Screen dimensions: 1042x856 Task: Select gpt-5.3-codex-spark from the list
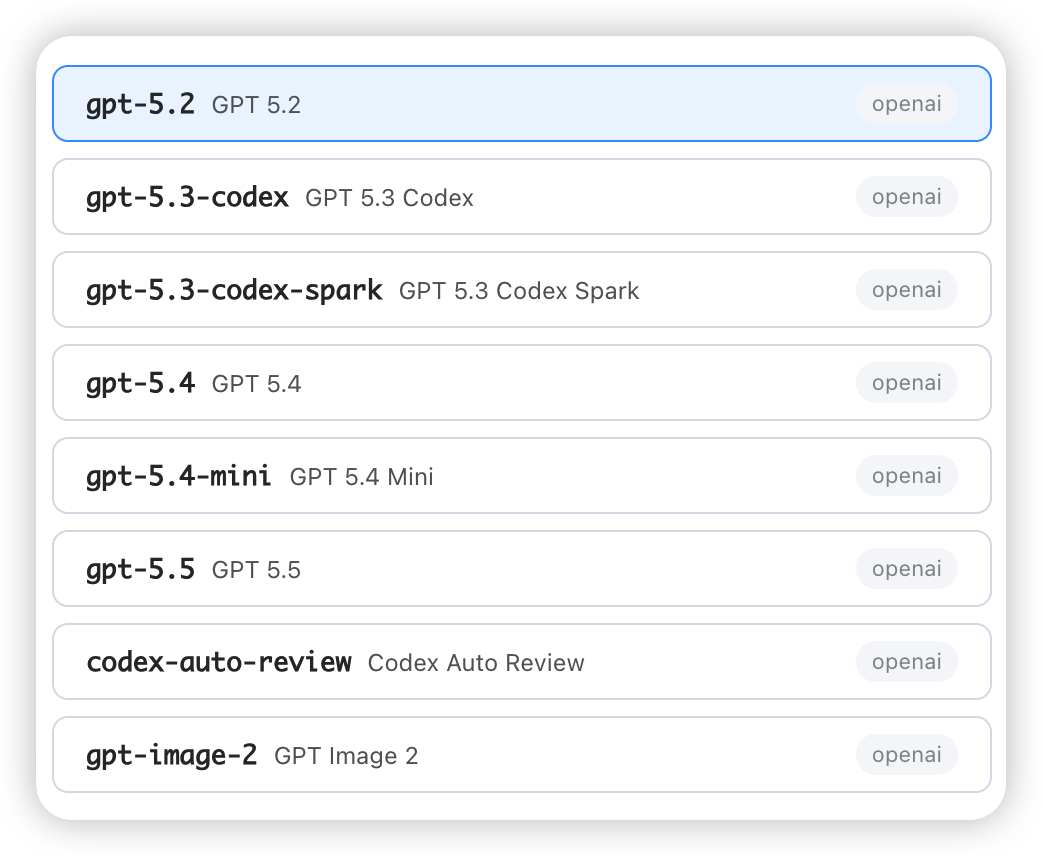522,290
